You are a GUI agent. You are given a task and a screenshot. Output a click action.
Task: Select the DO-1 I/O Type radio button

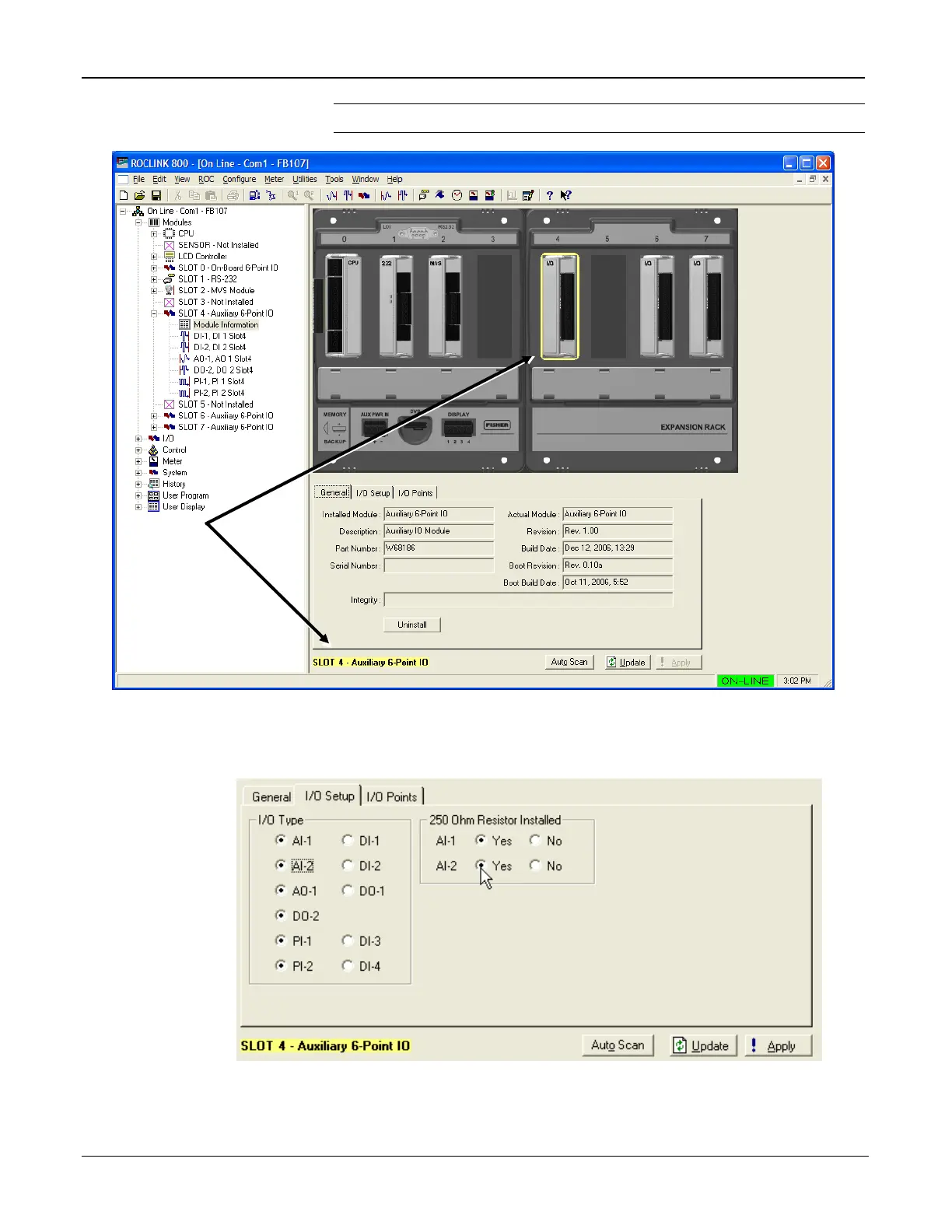pos(348,890)
